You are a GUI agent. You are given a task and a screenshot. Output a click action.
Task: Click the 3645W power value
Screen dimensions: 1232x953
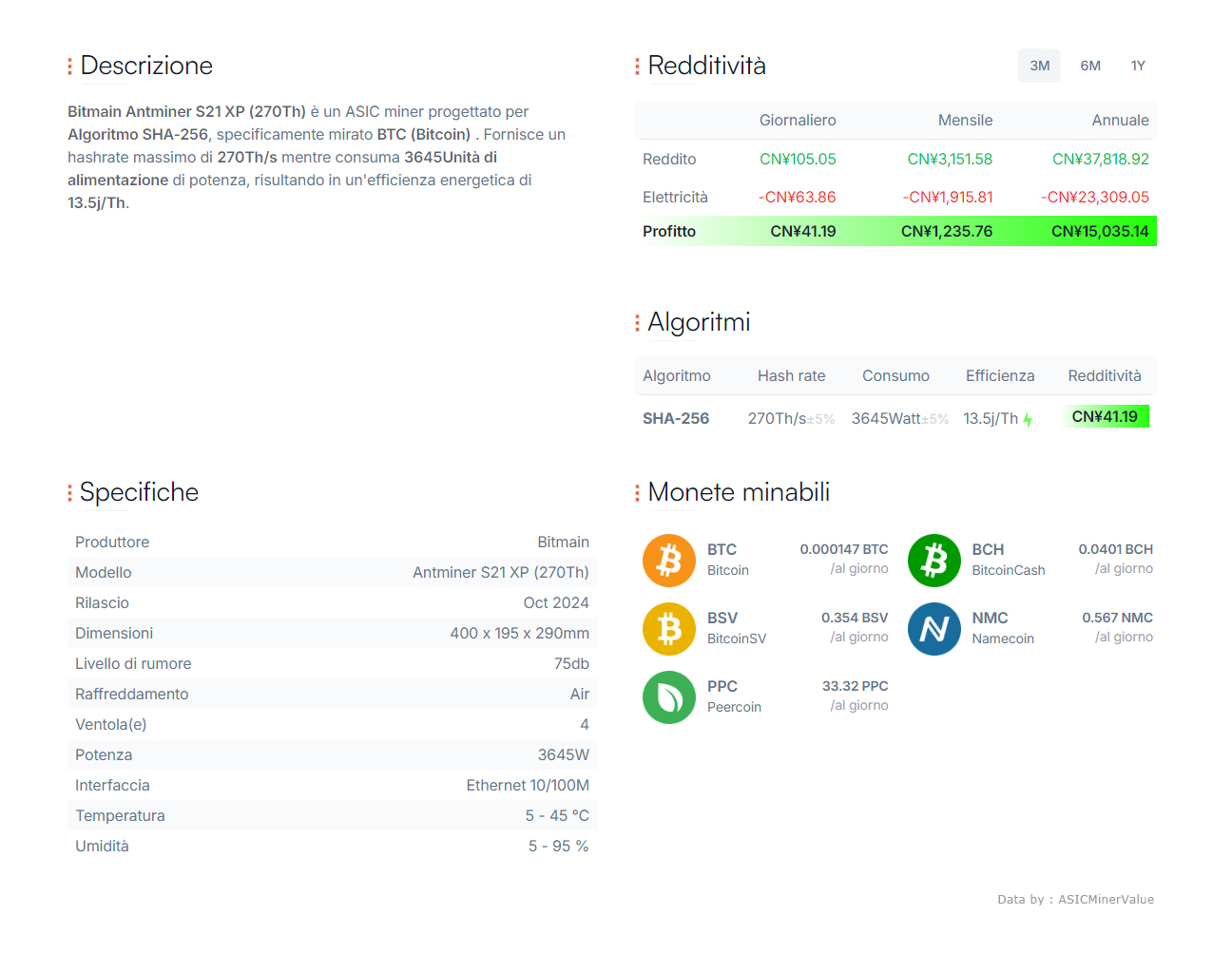pyautogui.click(x=564, y=754)
